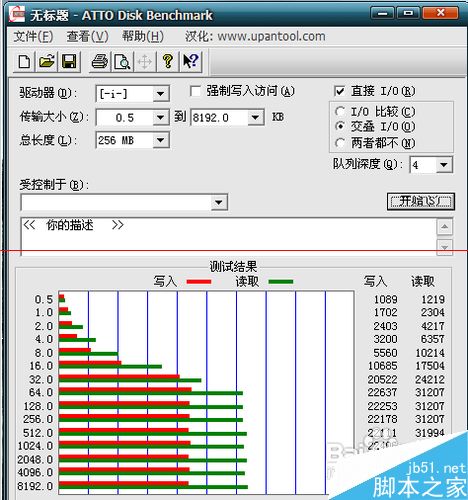Minimize the ATTO Disk Benchmark window
Screen dimensions: 468x500
pyautogui.click(x=383, y=13)
